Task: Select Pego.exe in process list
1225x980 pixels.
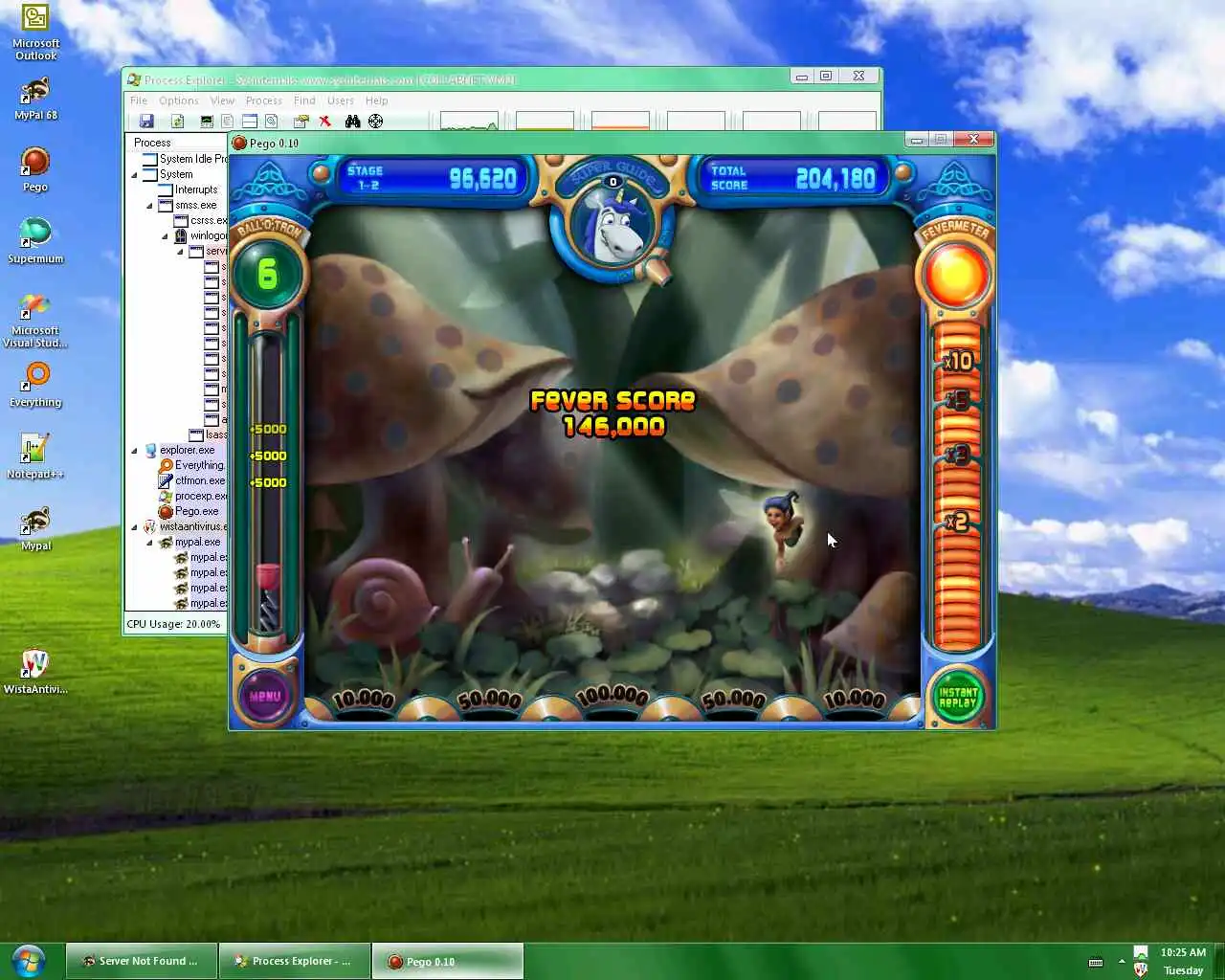Action: (x=191, y=512)
